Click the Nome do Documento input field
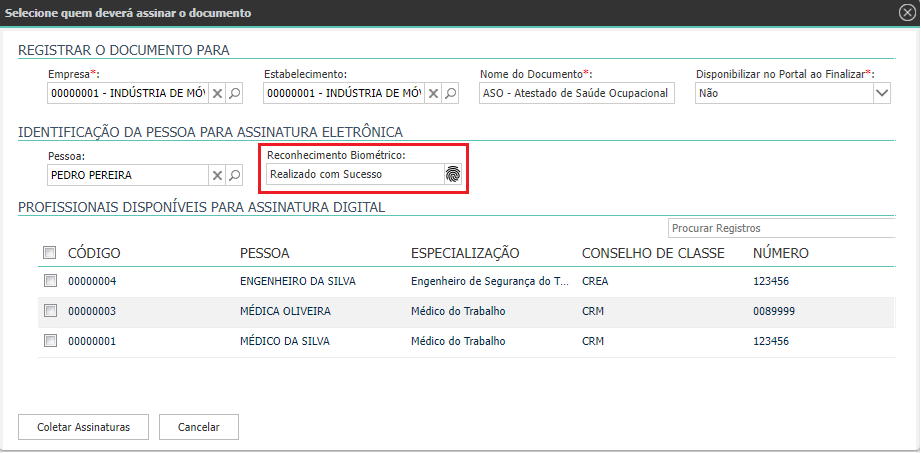 (577, 93)
